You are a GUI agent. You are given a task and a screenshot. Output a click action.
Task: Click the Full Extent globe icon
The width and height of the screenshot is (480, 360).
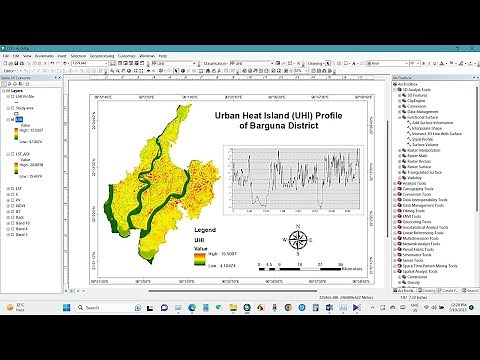(129, 71)
